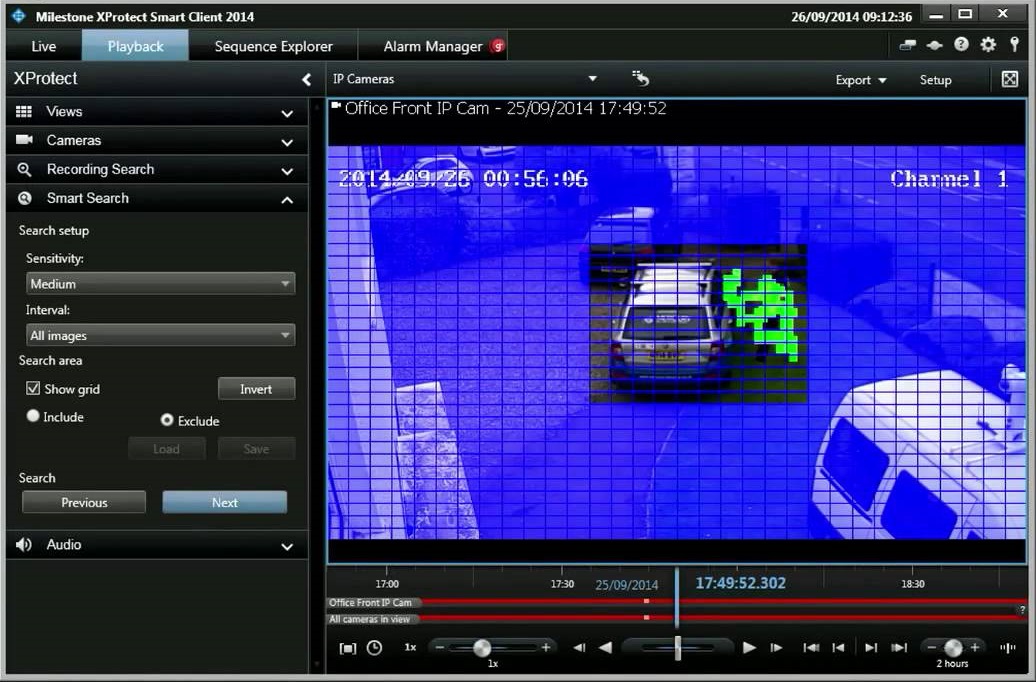The height and width of the screenshot is (682, 1036).
Task: Click the 2 hours timeline span slider
Action: click(953, 648)
